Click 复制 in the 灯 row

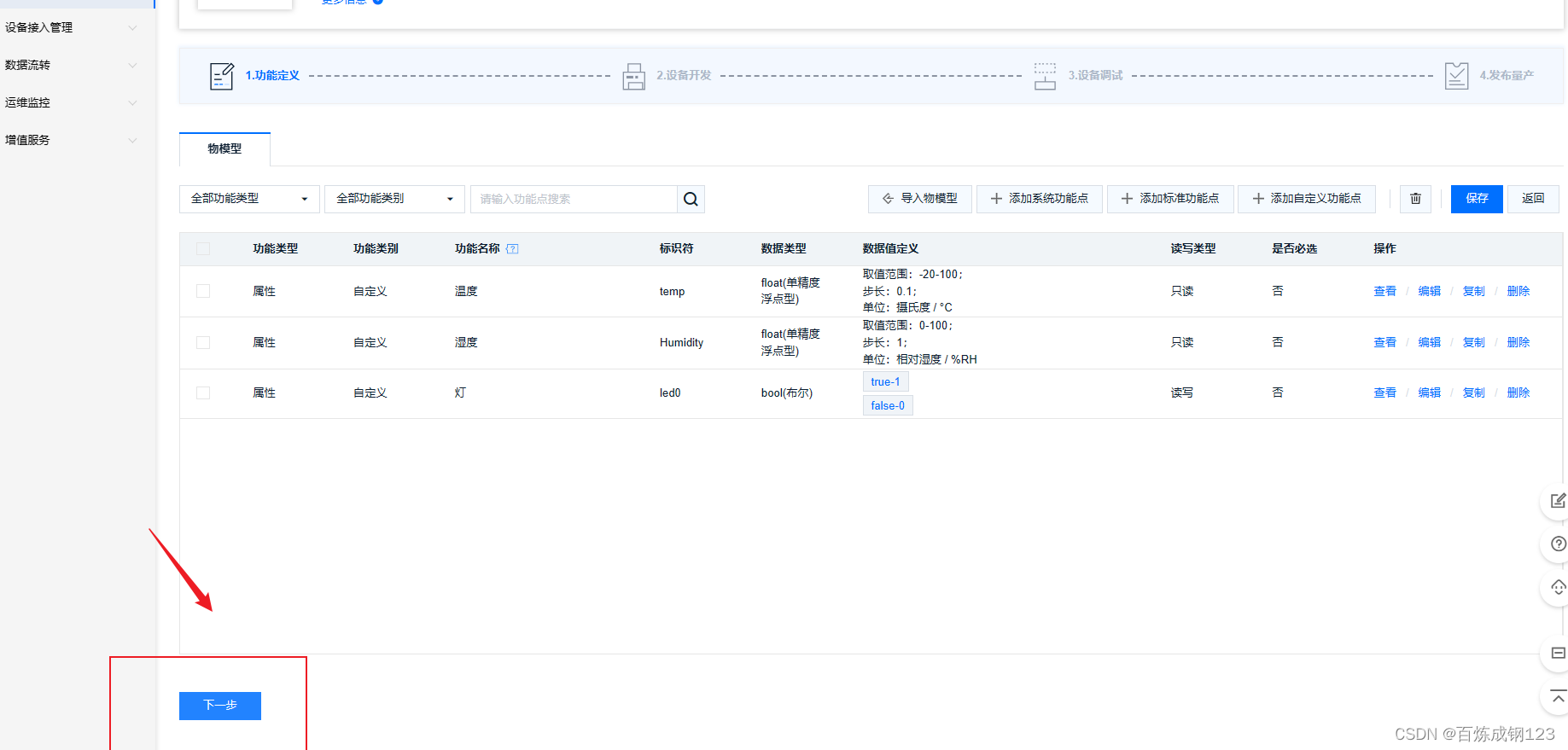point(1473,392)
